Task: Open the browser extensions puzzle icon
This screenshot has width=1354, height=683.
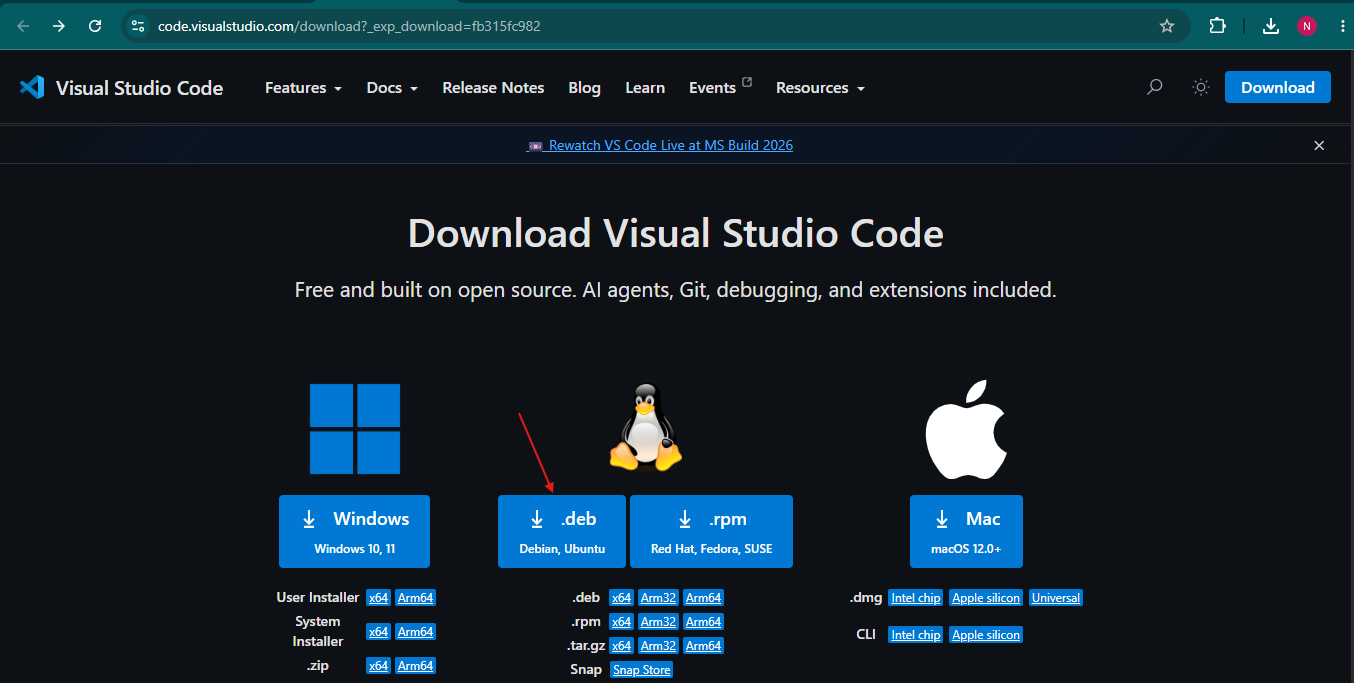Action: [1217, 26]
